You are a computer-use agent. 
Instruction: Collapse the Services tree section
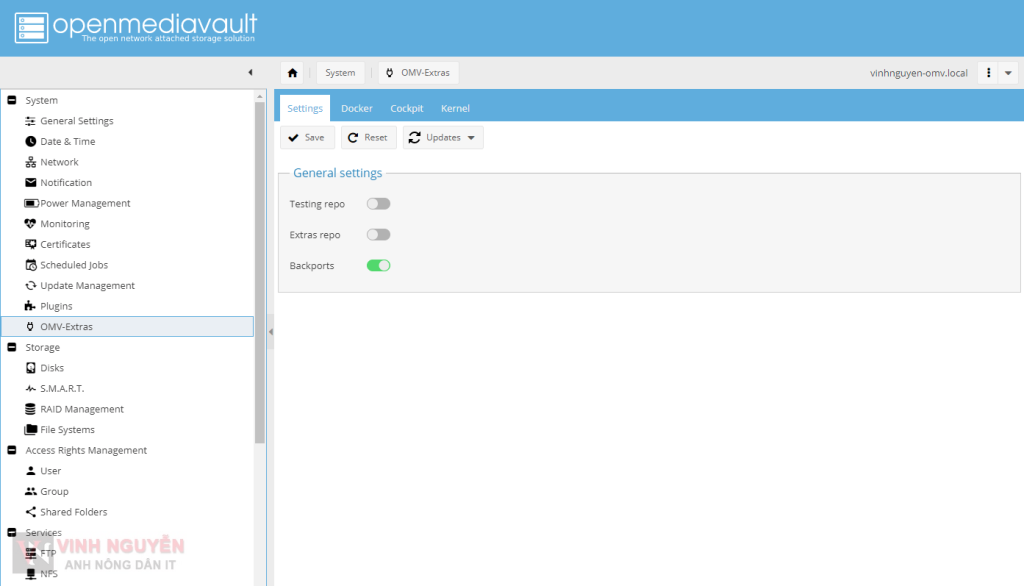pyautogui.click(x=12, y=532)
